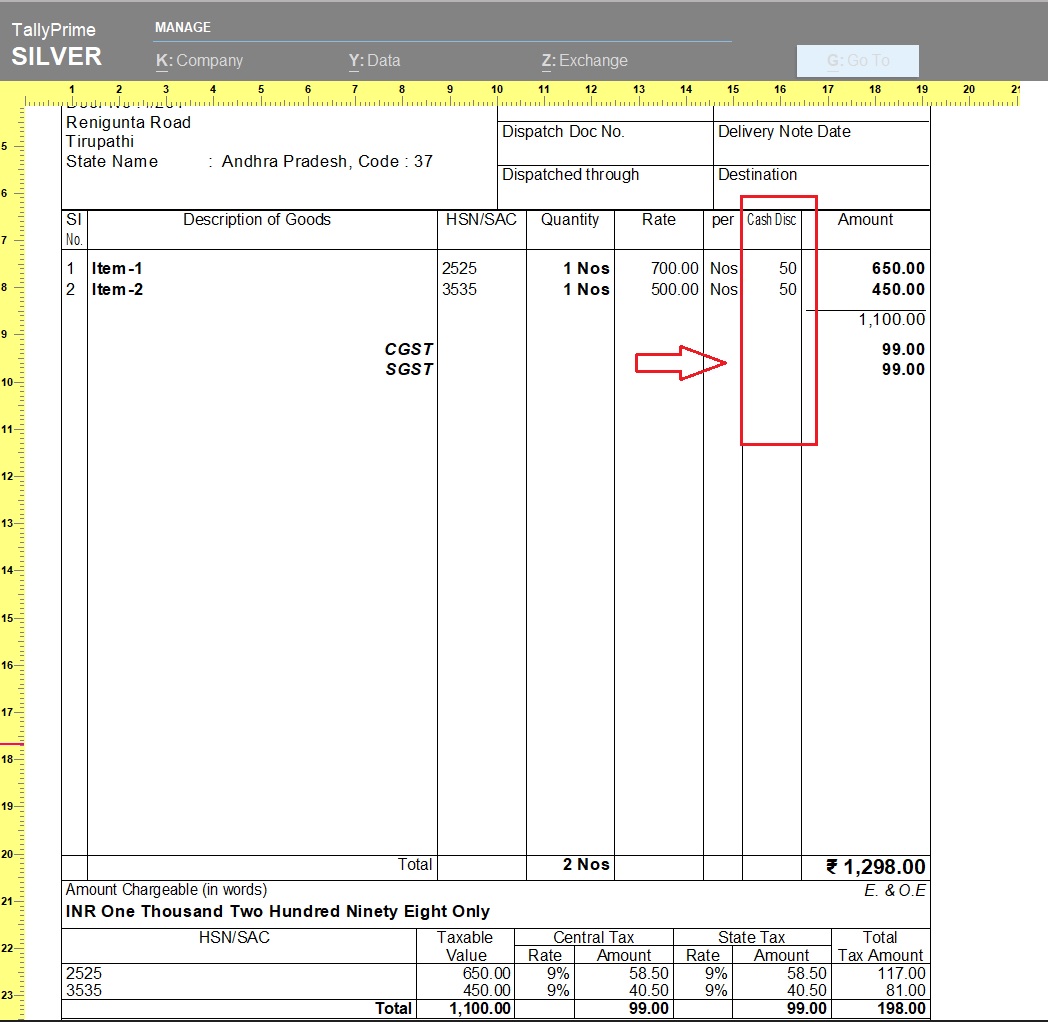Click the State Tax header
Viewport: 1048px width, 1022px height.
(x=751, y=938)
